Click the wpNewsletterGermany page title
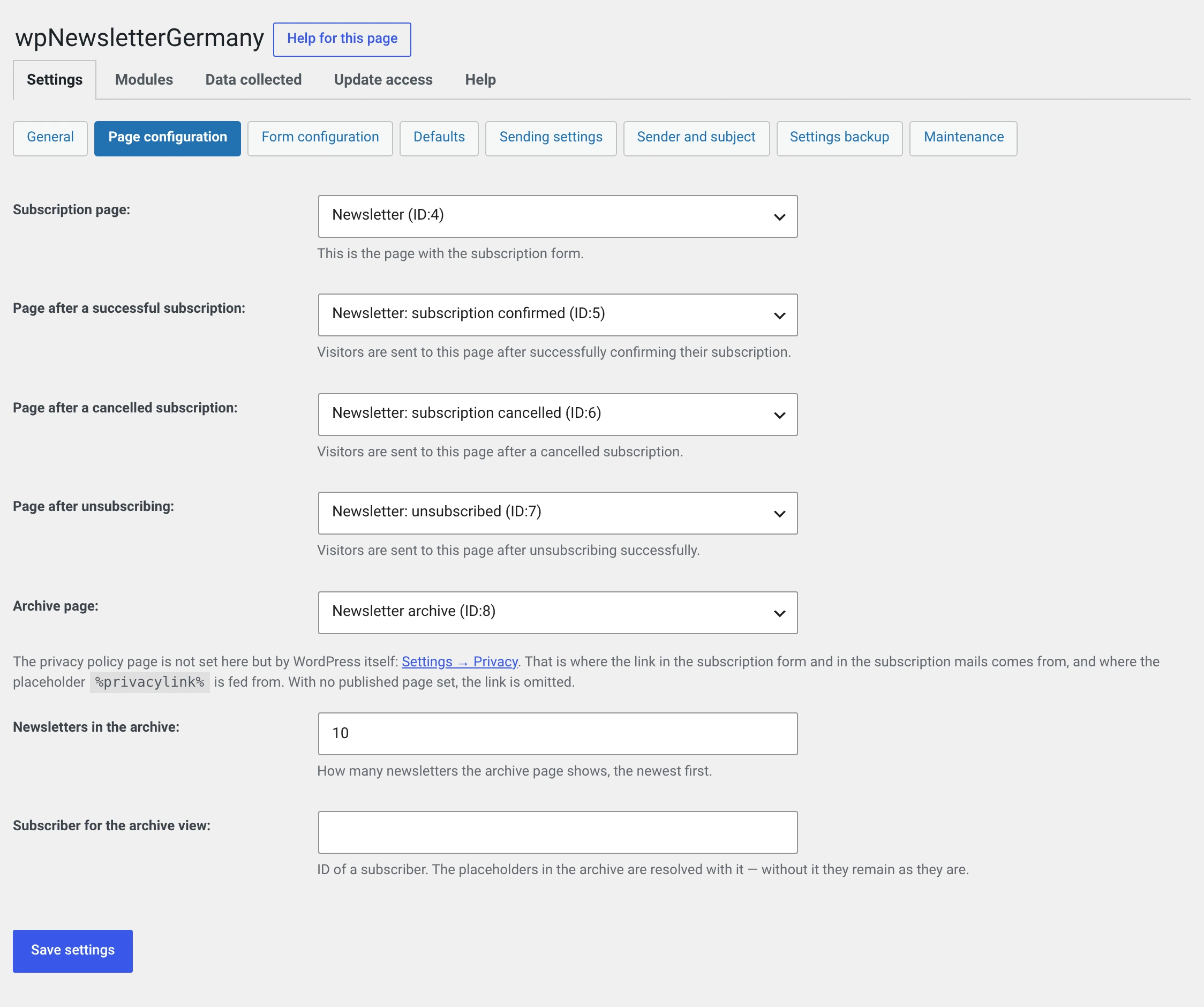 coord(139,38)
